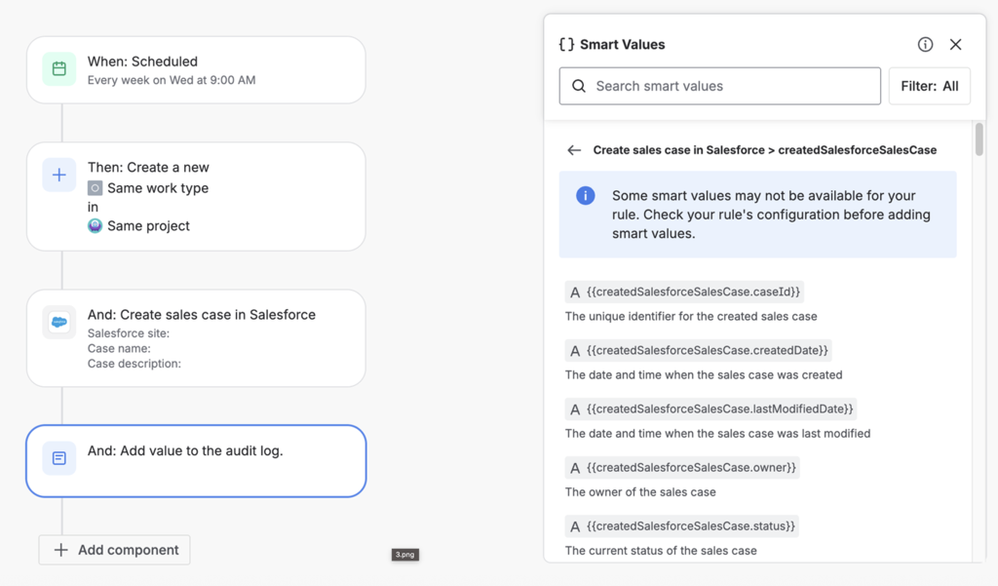
Task: Close the Smart Values panel
Action: point(956,44)
